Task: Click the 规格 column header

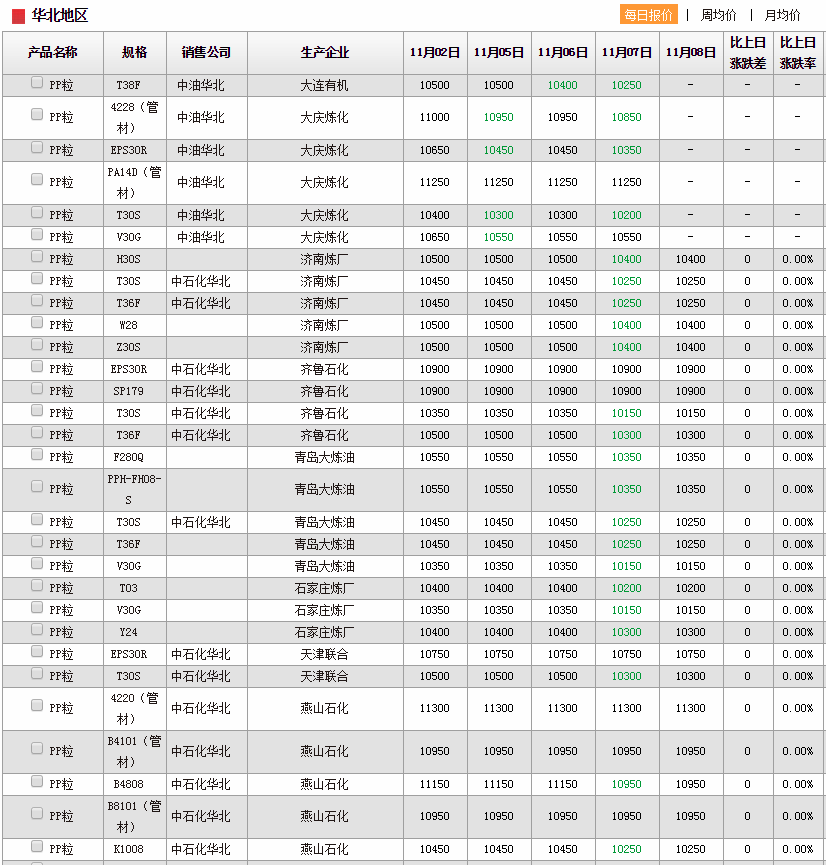Action: pyautogui.click(x=135, y=52)
